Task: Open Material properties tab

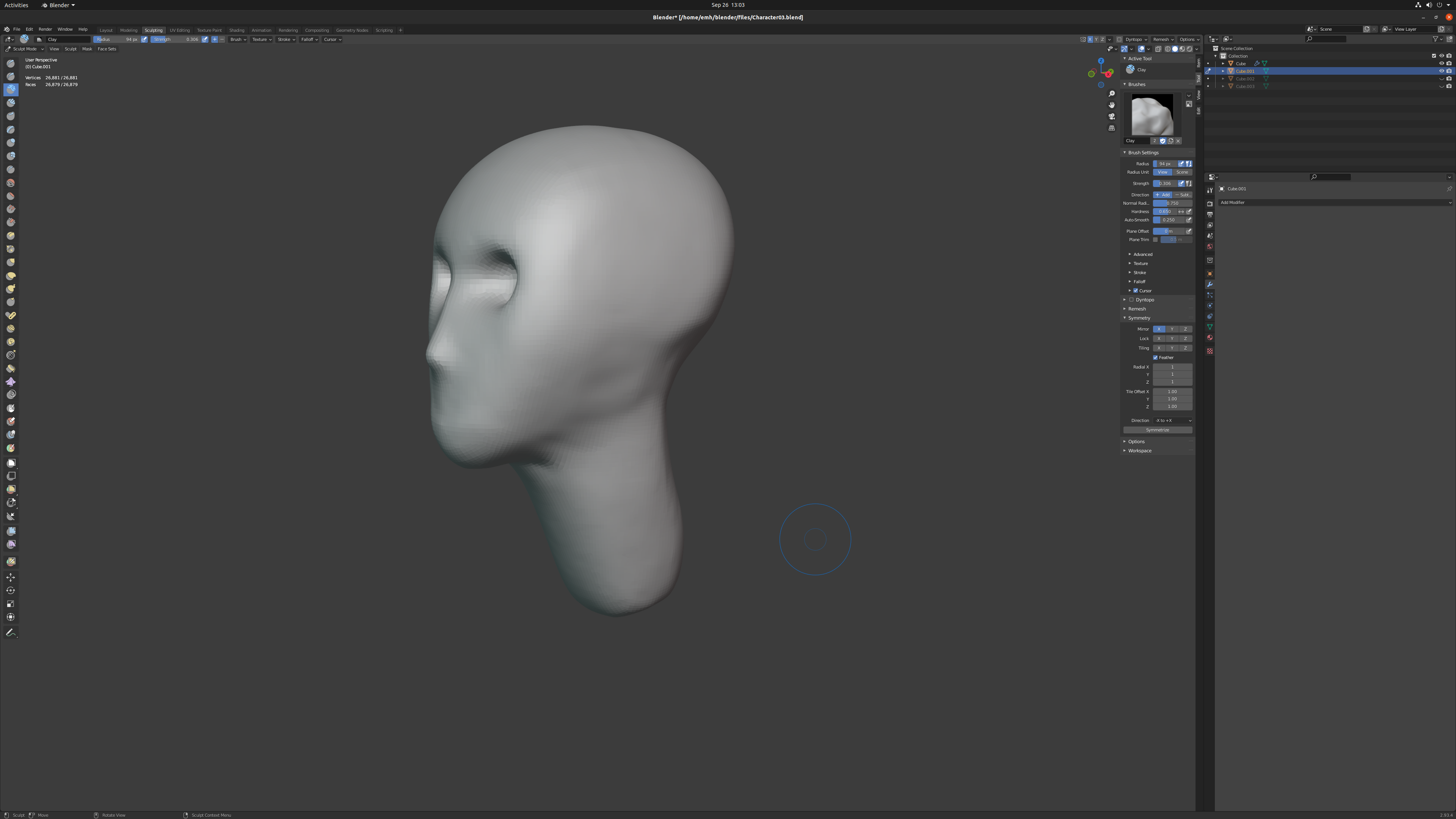Action: [x=1210, y=338]
